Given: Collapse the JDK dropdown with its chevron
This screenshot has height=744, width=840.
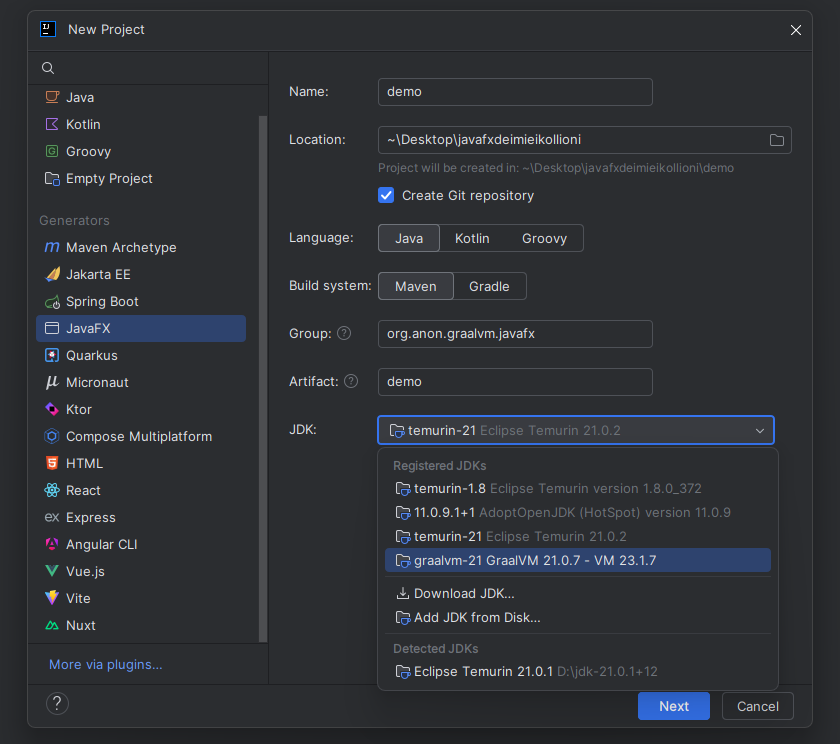Looking at the screenshot, I should [x=760, y=431].
